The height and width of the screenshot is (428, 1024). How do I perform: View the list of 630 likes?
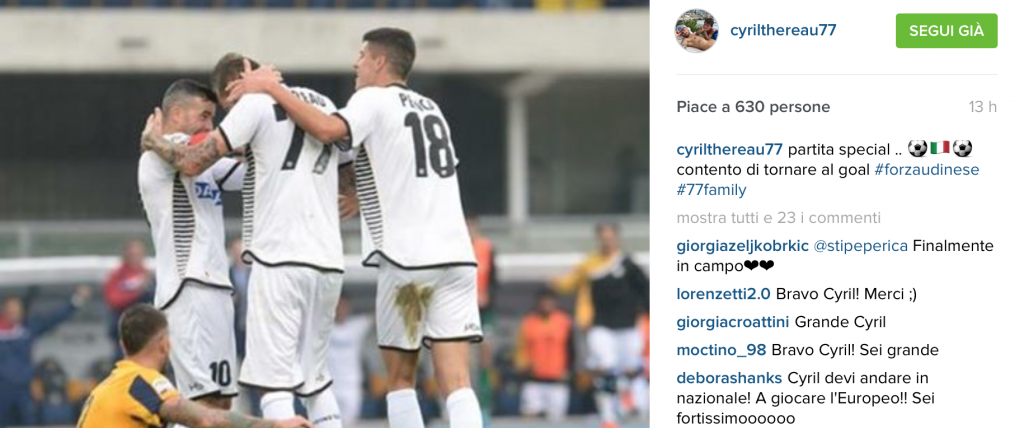tap(753, 107)
